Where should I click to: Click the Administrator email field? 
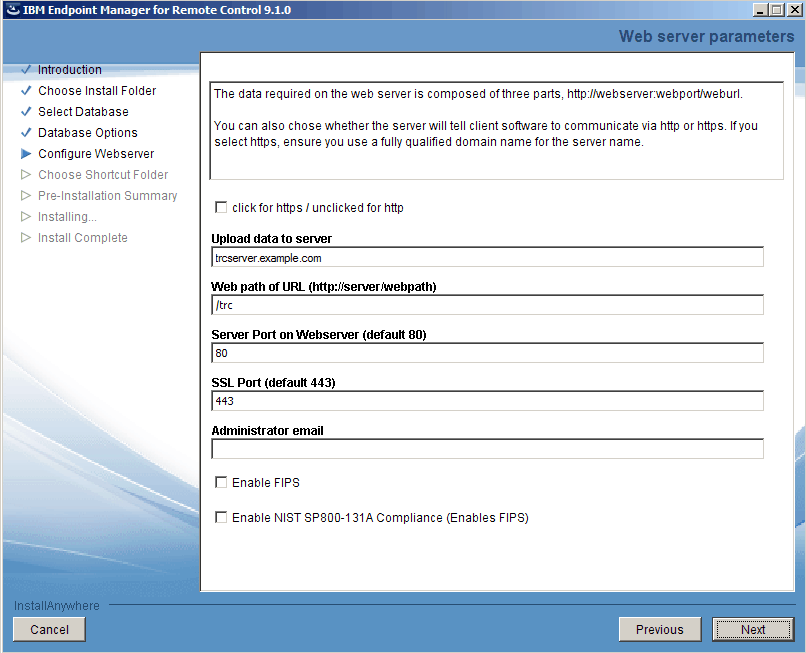click(487, 448)
